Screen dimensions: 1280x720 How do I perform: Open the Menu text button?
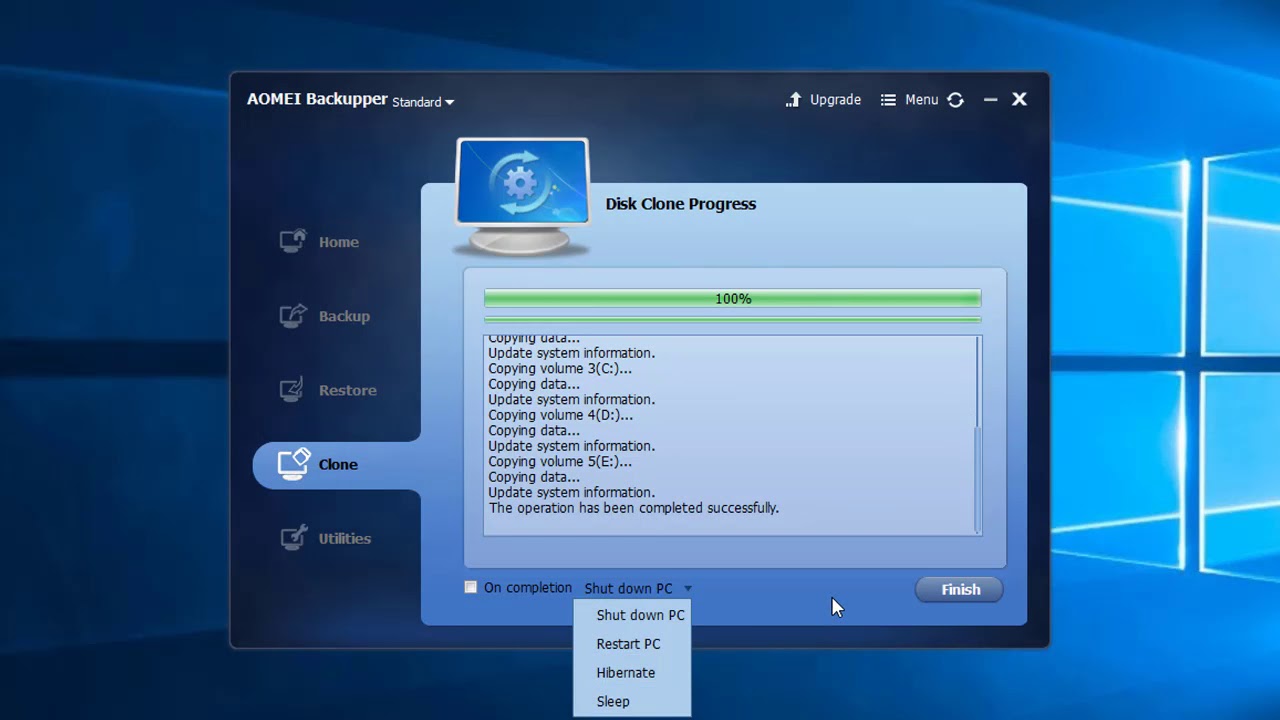[x=922, y=100]
